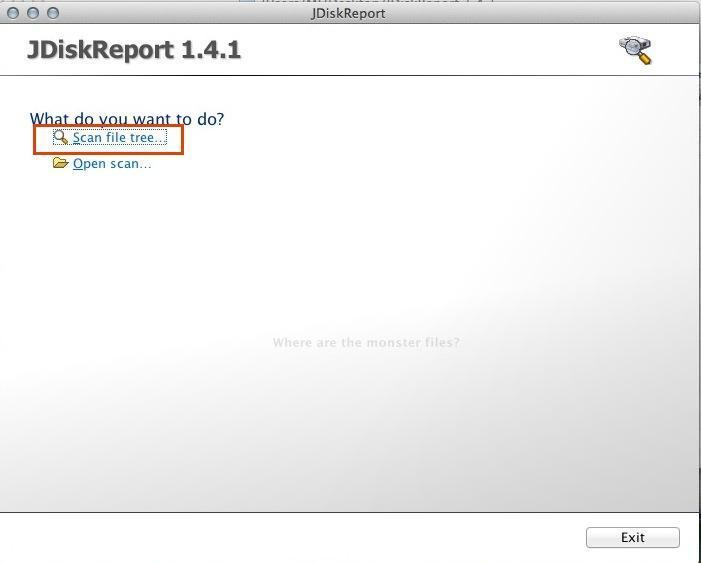Viewport: 701px width, 563px height.
Task: Close the JDiskReport window with red button
Action: [13, 13]
